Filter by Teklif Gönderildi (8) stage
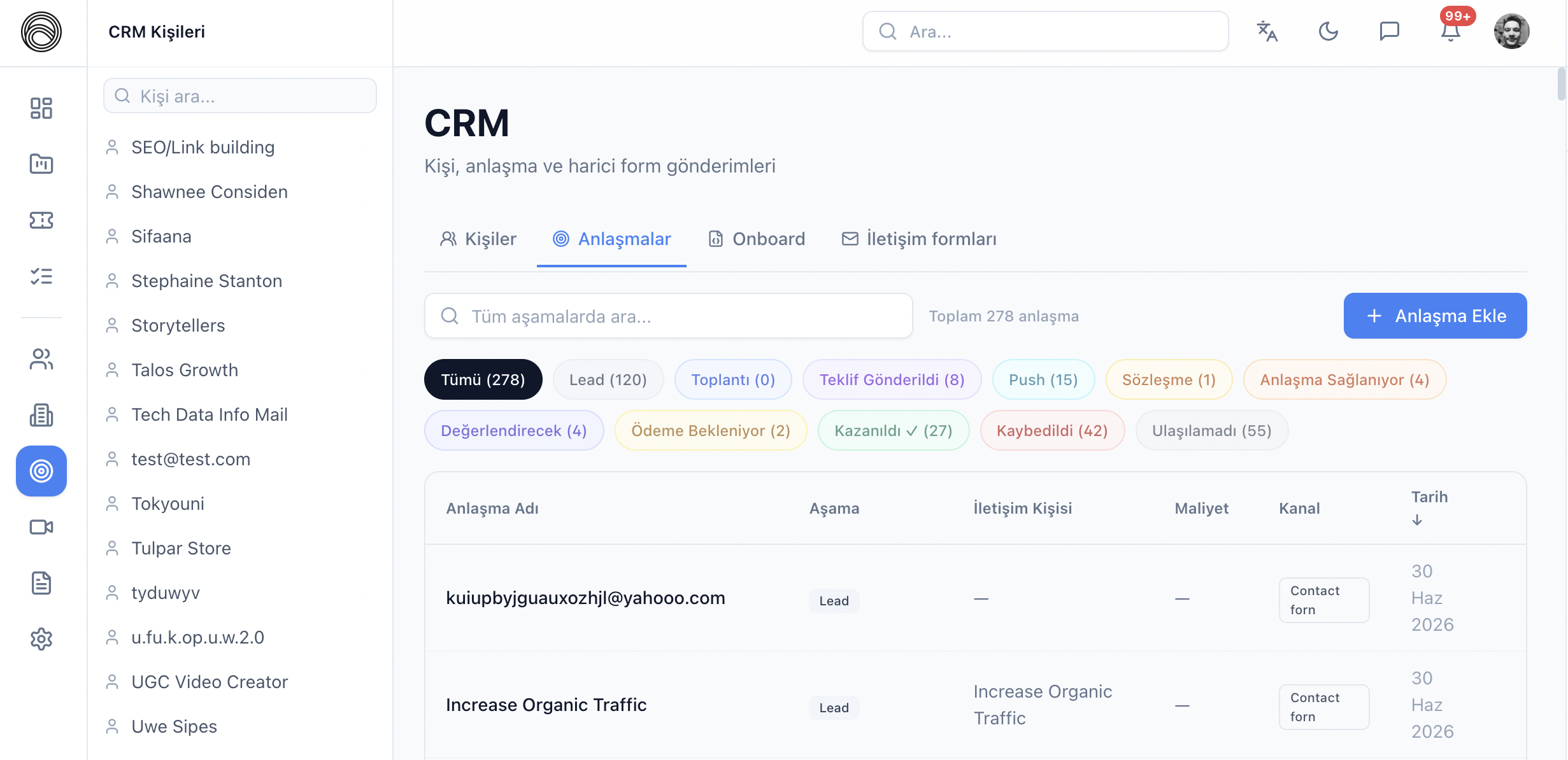Screen dimensions: 1568x760 (x=892, y=380)
